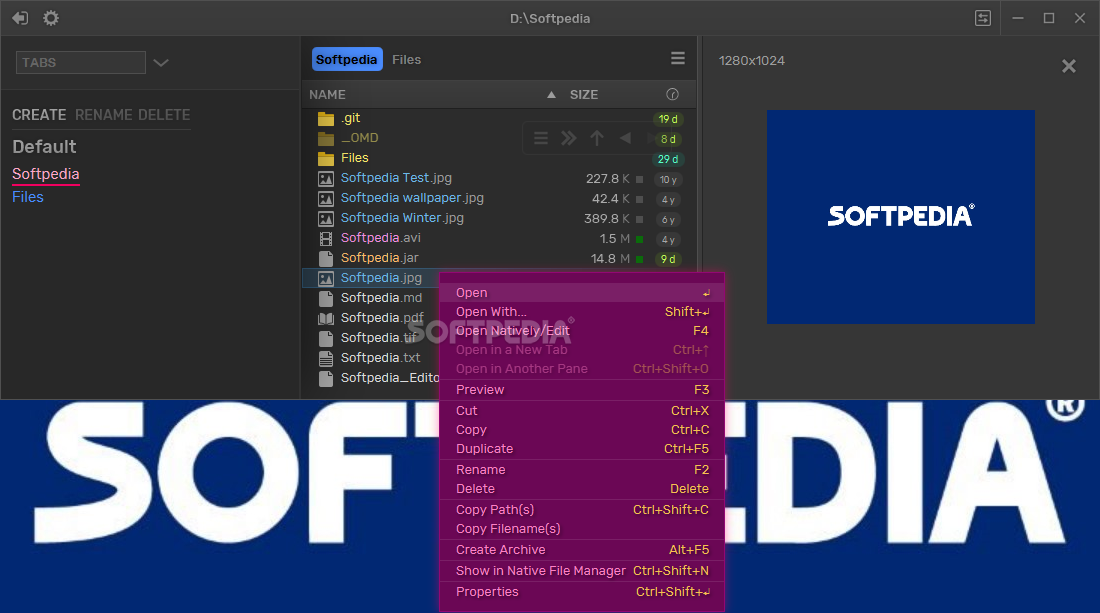
Task: Click the Softpedia preview thumbnail image
Action: [901, 217]
